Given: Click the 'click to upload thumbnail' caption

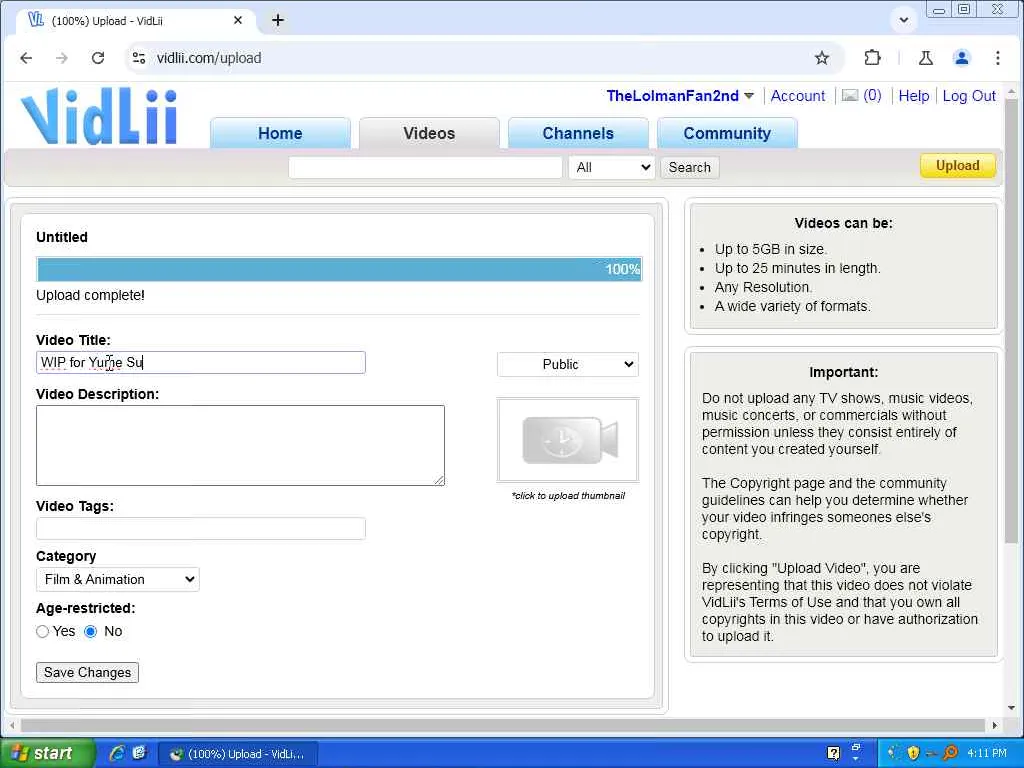Looking at the screenshot, I should pos(568,496).
